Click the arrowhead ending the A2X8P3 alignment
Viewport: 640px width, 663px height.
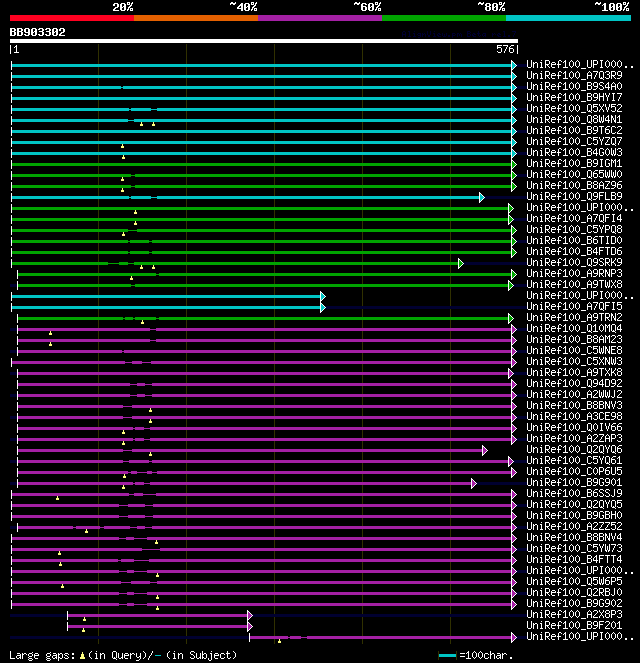click(250, 615)
